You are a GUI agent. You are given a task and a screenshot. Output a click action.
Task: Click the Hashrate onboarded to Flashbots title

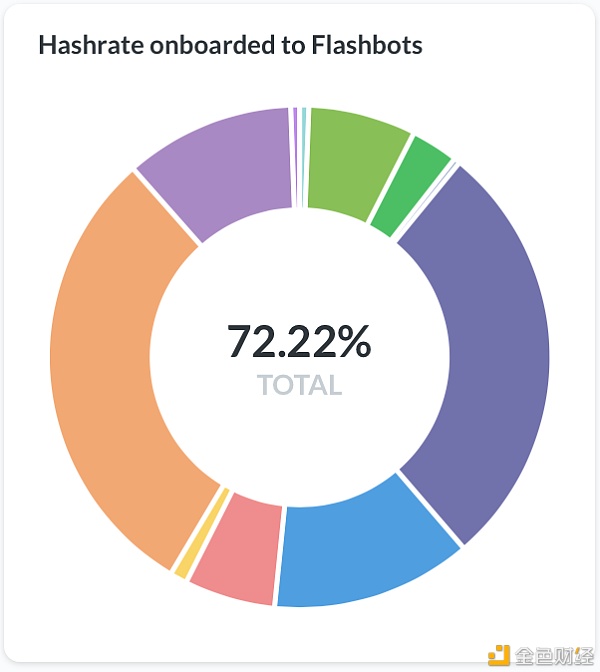click(x=231, y=45)
